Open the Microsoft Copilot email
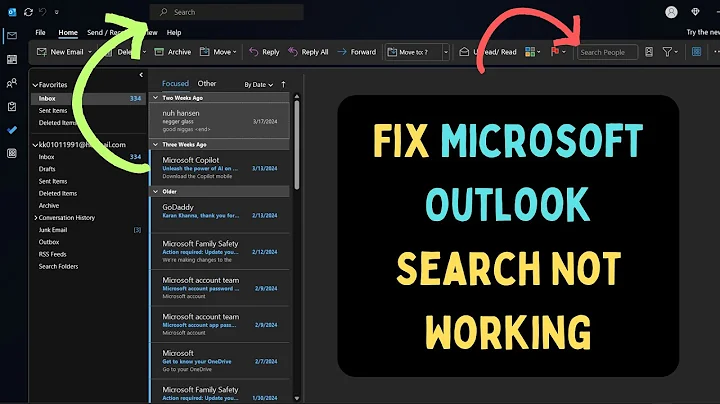 click(219, 168)
